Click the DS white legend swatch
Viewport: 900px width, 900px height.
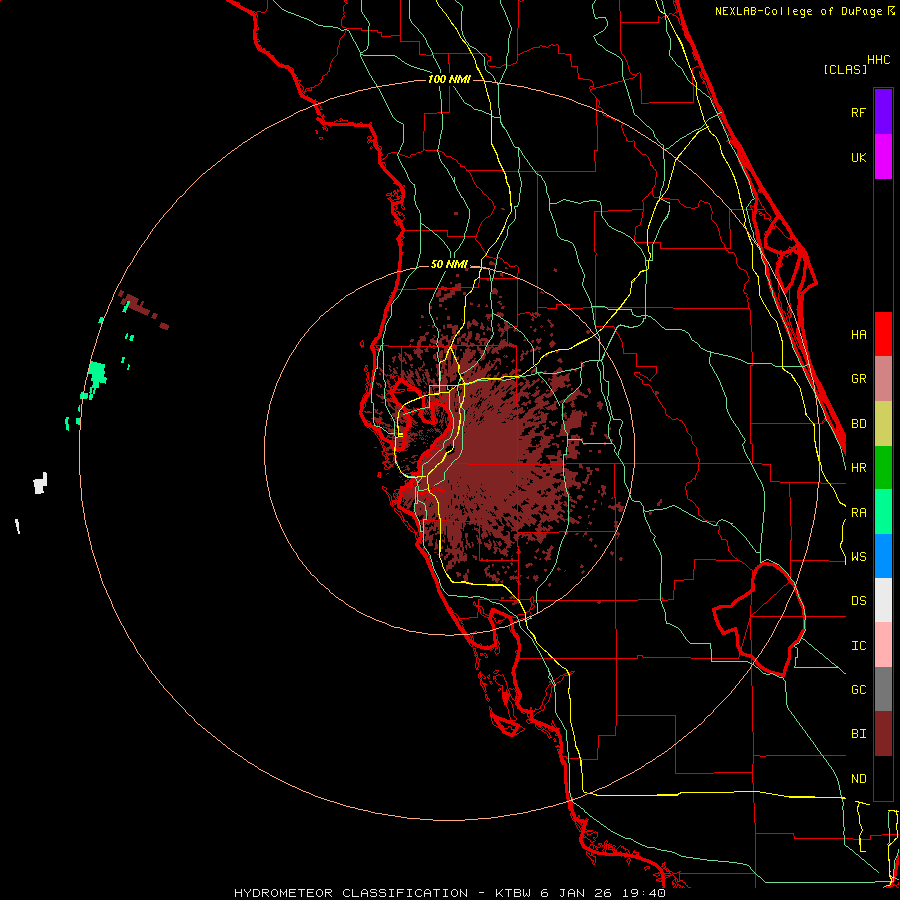pyautogui.click(x=883, y=600)
